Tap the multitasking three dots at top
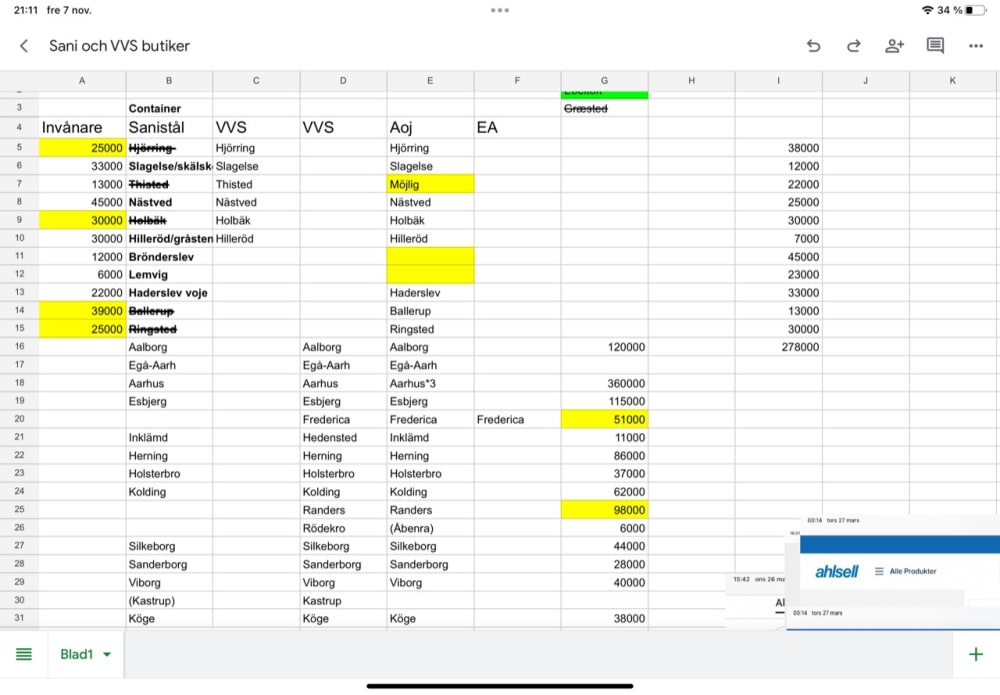1000x695 pixels. pyautogui.click(x=500, y=10)
